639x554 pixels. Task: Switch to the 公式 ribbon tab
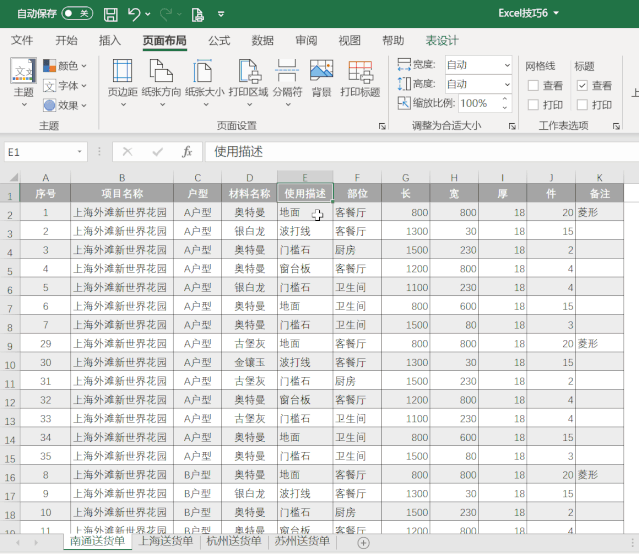click(x=219, y=41)
